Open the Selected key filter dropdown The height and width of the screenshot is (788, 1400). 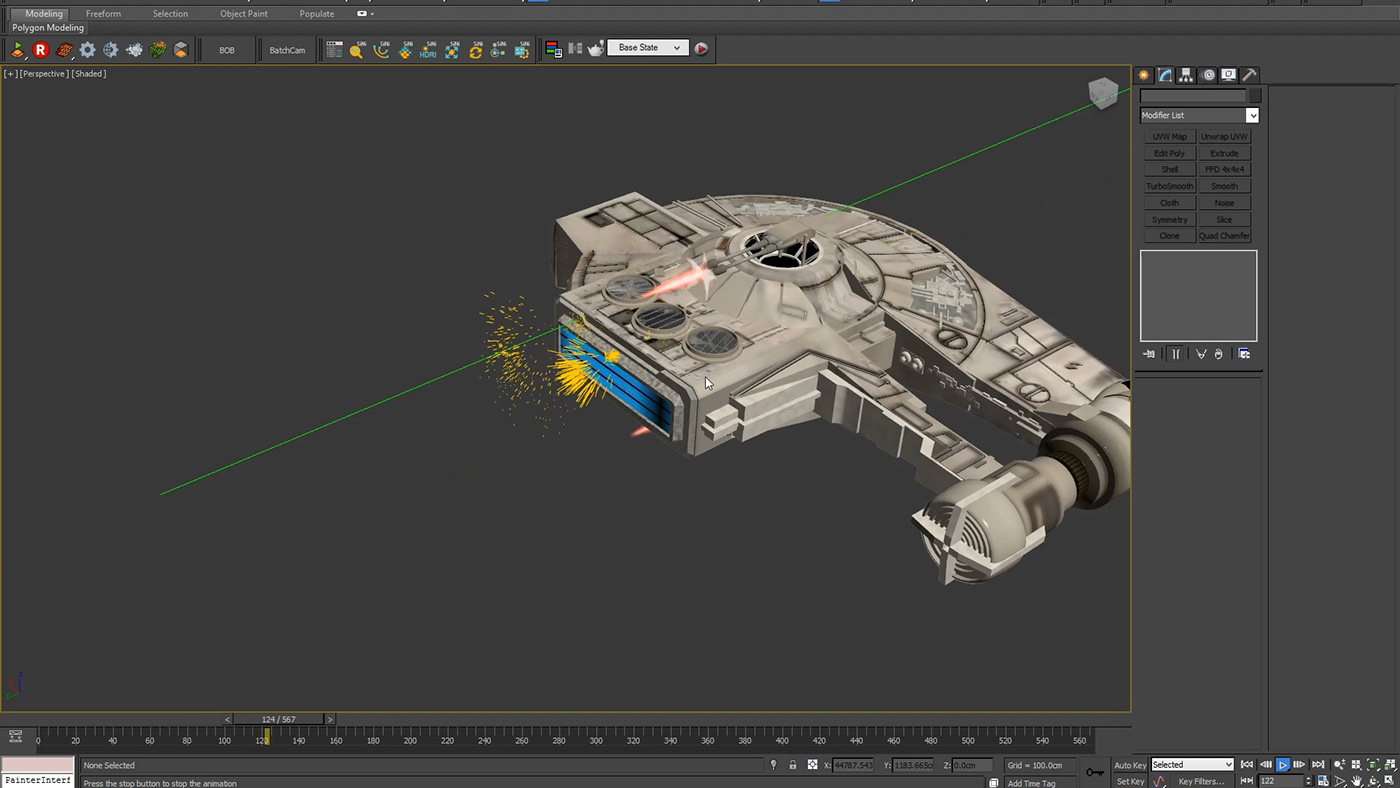(x=1192, y=765)
